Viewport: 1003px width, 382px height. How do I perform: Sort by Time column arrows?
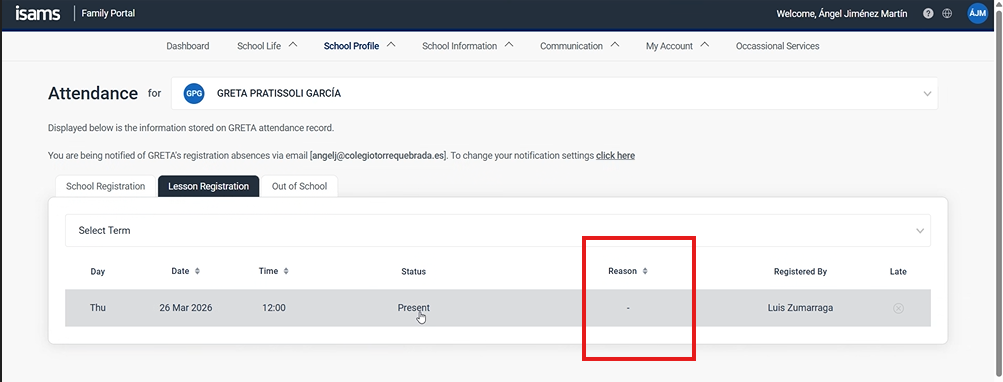tap(286, 271)
